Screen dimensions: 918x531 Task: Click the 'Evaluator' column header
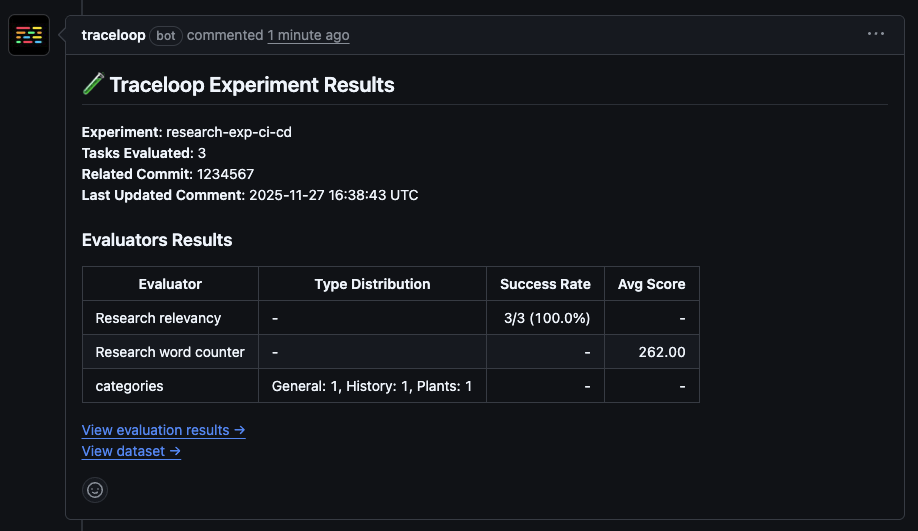[x=170, y=284]
